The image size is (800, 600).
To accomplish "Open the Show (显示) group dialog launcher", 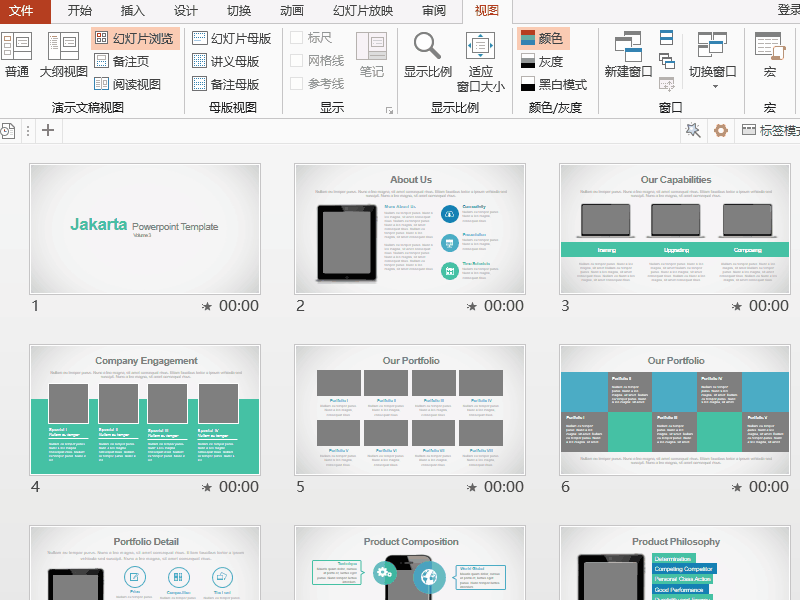I will [x=390, y=110].
